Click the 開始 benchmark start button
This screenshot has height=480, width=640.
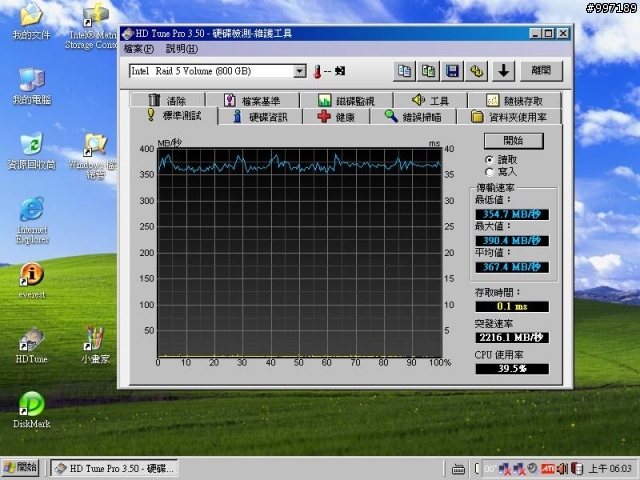(x=513, y=141)
